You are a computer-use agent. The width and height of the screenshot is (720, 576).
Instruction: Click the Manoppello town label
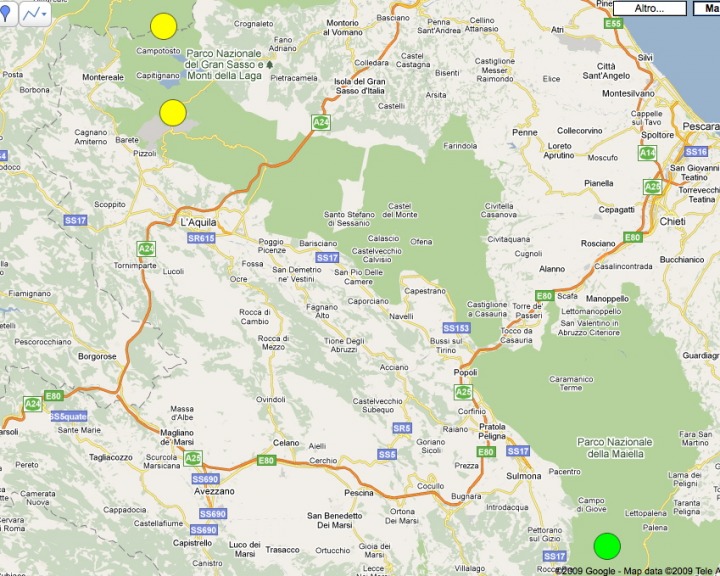pos(607,299)
